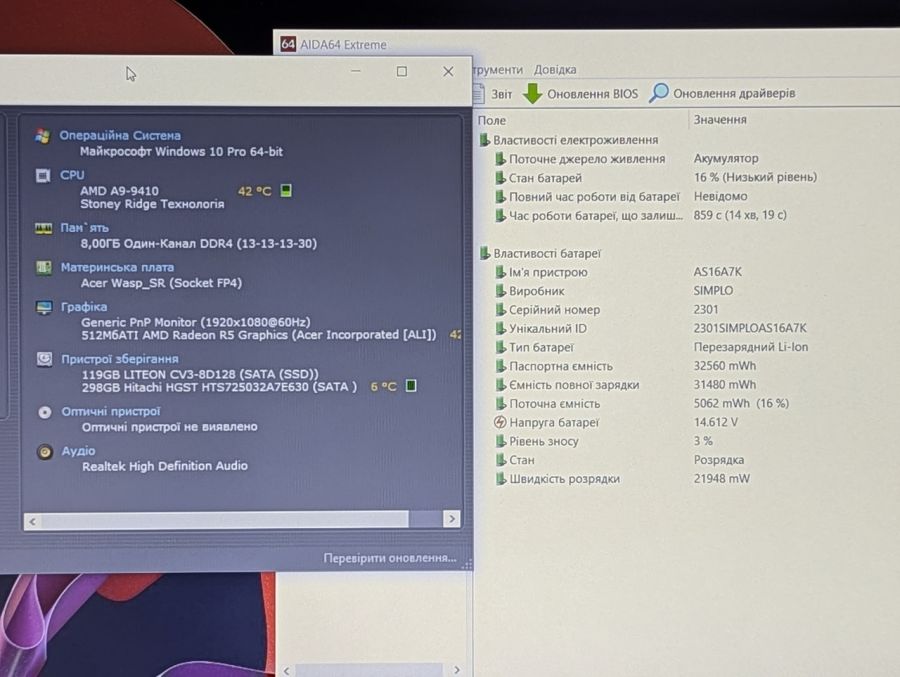
Task: Open the Пам`ять section link
Action: tap(84, 228)
